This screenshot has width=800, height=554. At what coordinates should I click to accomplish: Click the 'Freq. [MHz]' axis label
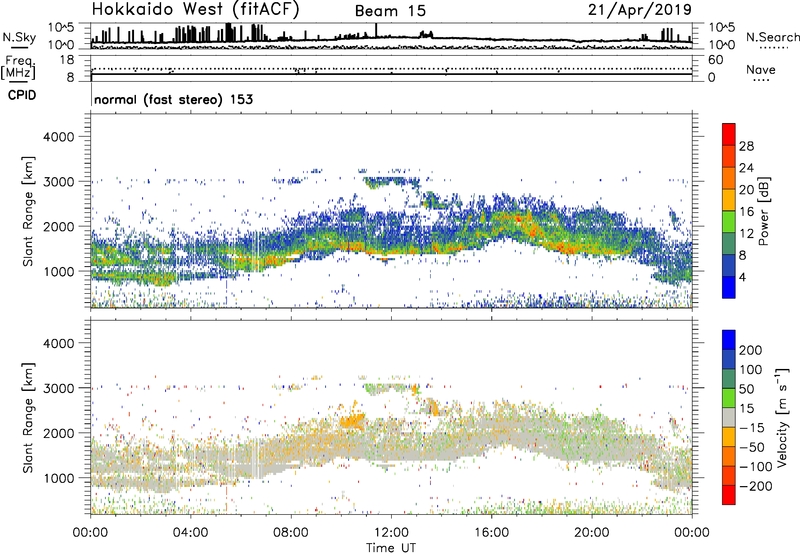click(18, 67)
